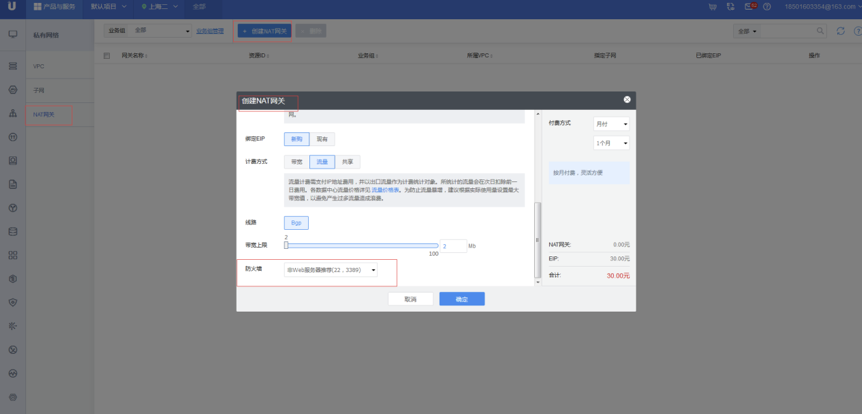Choose 共享 billing method option
The width and height of the screenshot is (862, 414).
point(347,161)
